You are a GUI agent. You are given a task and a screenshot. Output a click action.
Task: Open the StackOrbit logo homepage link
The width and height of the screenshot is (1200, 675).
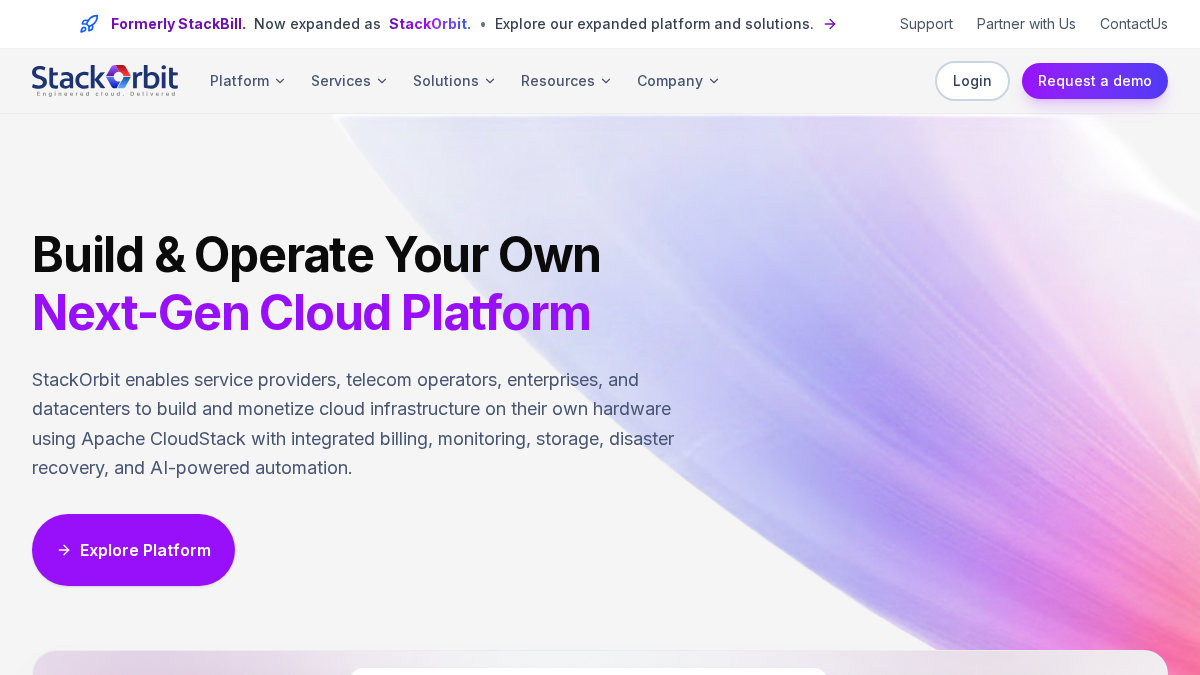(x=105, y=81)
